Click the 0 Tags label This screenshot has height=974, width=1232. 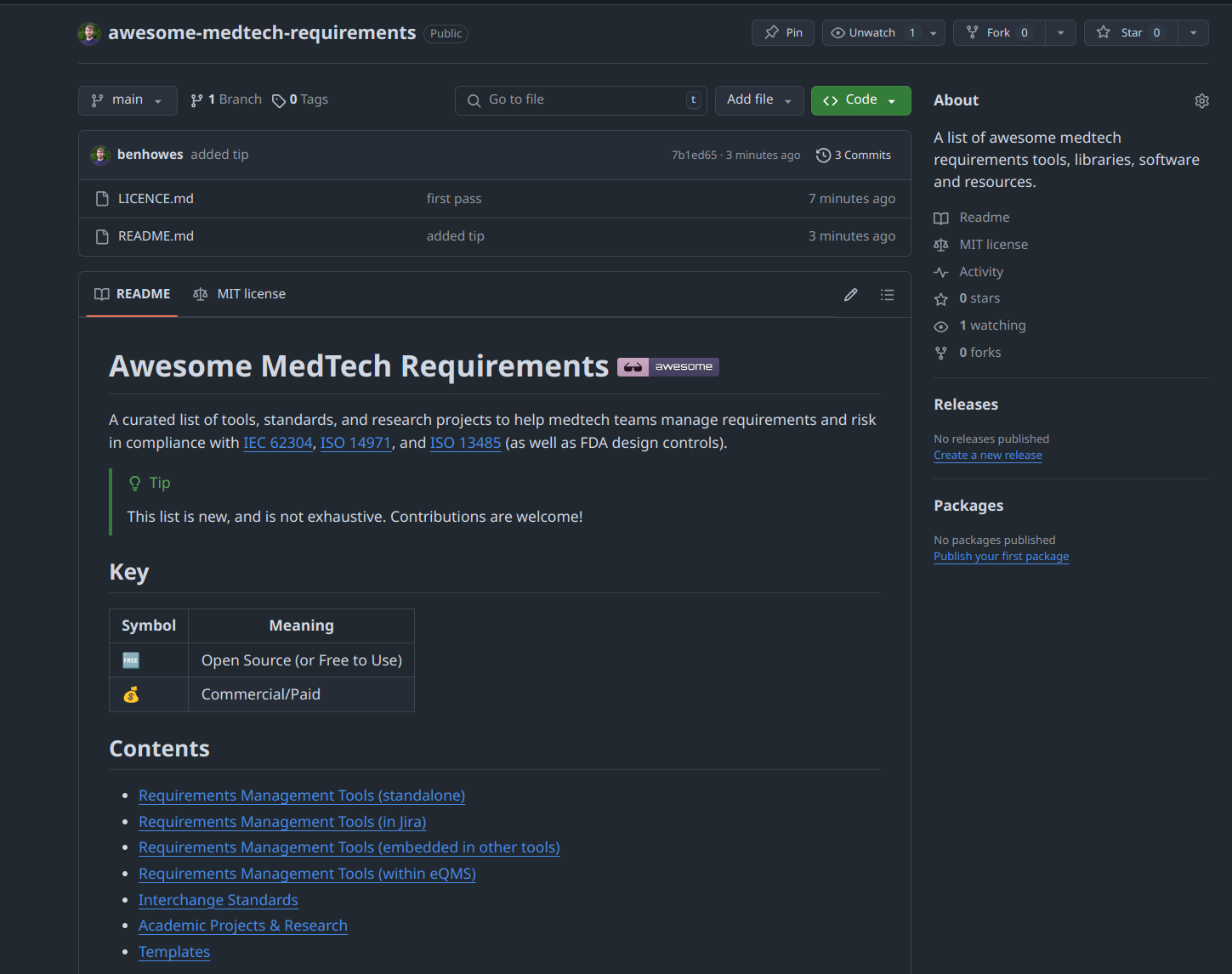(x=300, y=100)
